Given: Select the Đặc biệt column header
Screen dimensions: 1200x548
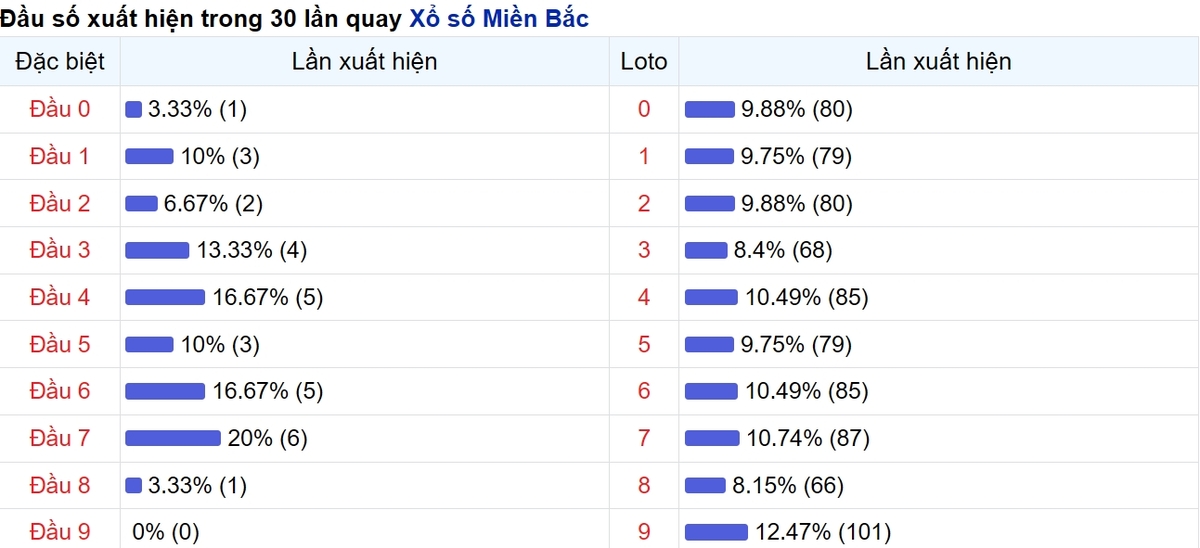Looking at the screenshot, I should pos(60,61).
